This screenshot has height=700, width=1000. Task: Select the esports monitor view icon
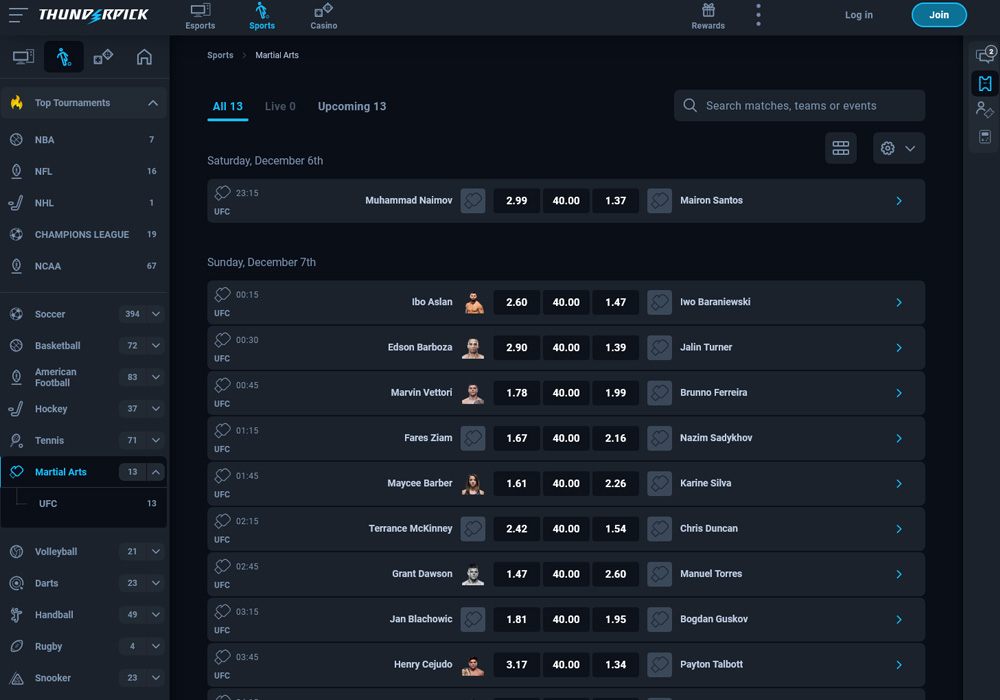pyautogui.click(x=23, y=57)
